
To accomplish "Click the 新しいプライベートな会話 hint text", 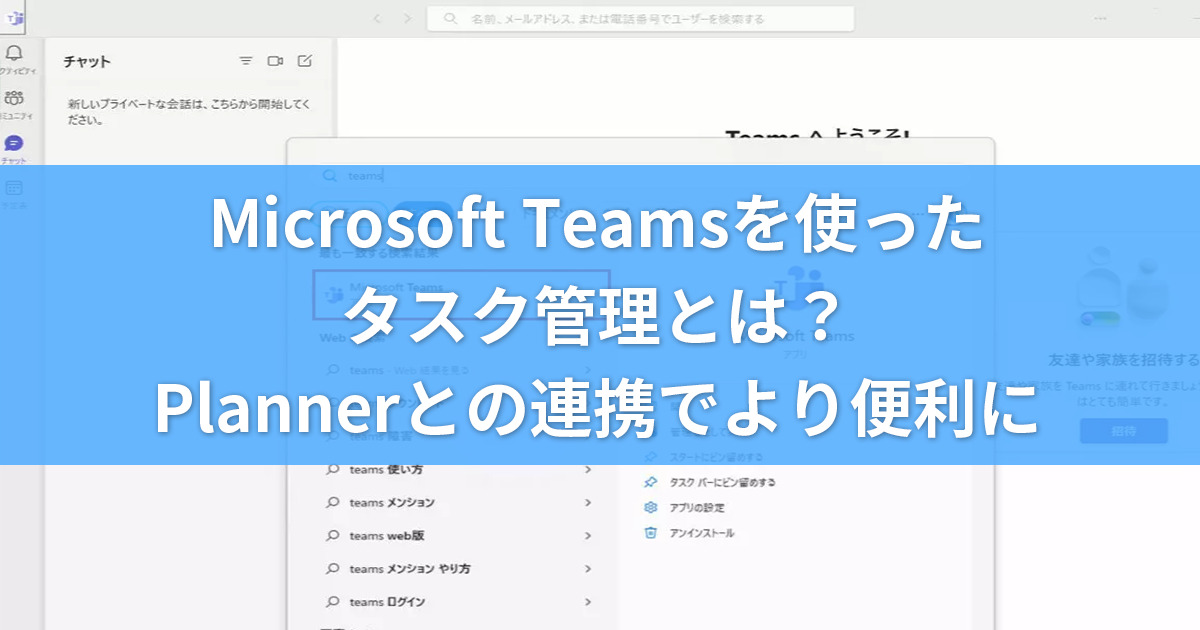I will click(x=189, y=111).
